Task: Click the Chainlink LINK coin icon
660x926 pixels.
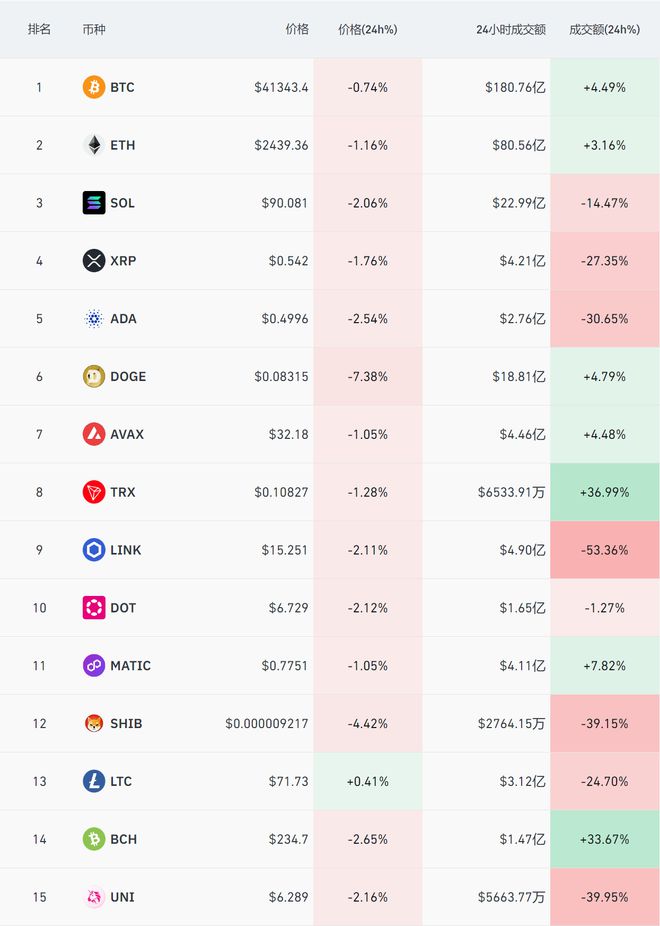Action: coord(93,550)
